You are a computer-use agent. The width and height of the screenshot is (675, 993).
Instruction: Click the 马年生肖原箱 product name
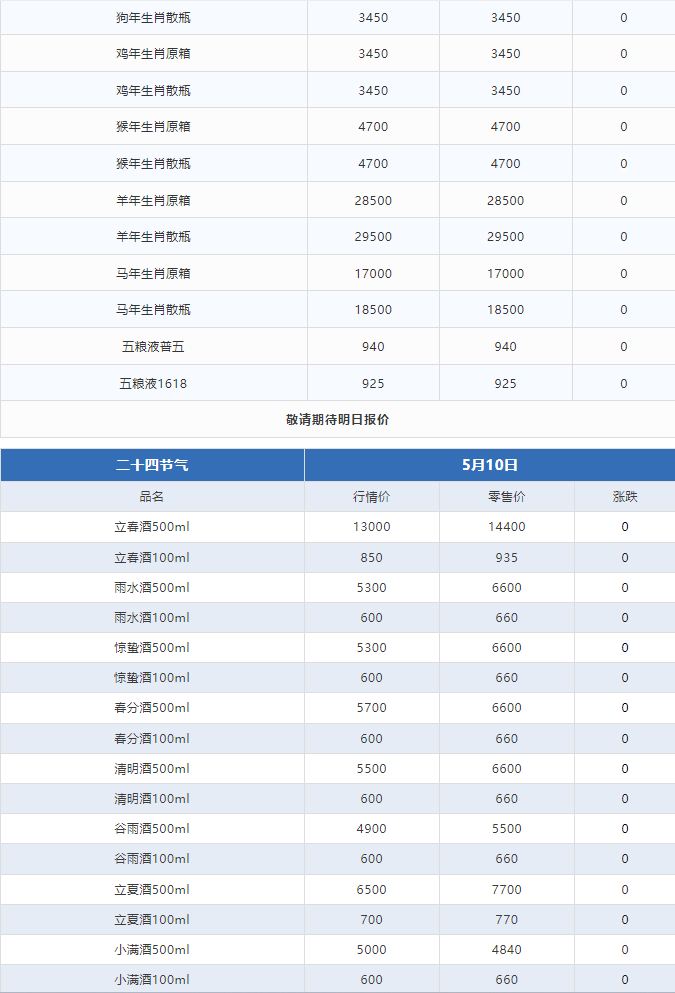click(153, 274)
